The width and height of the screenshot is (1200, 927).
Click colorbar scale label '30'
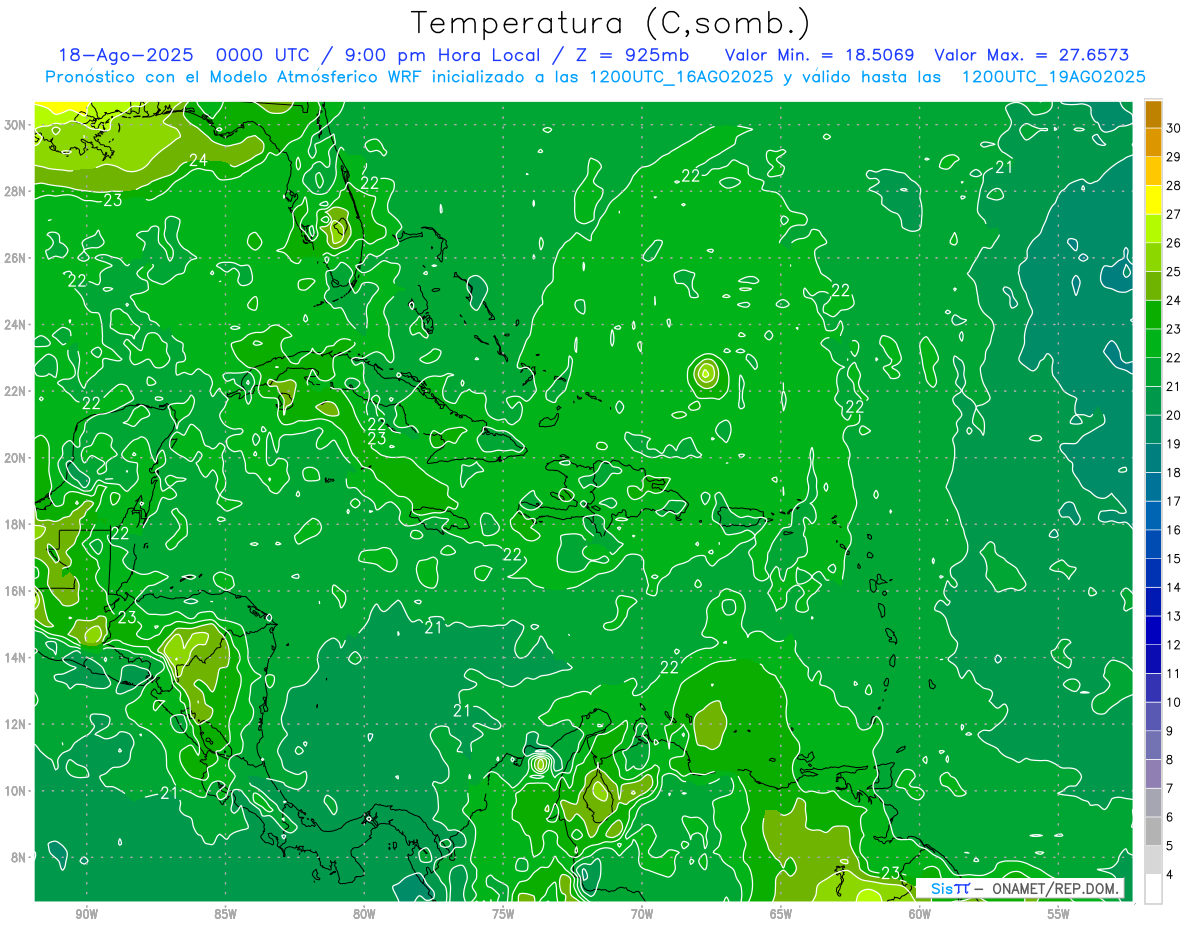coord(1173,128)
